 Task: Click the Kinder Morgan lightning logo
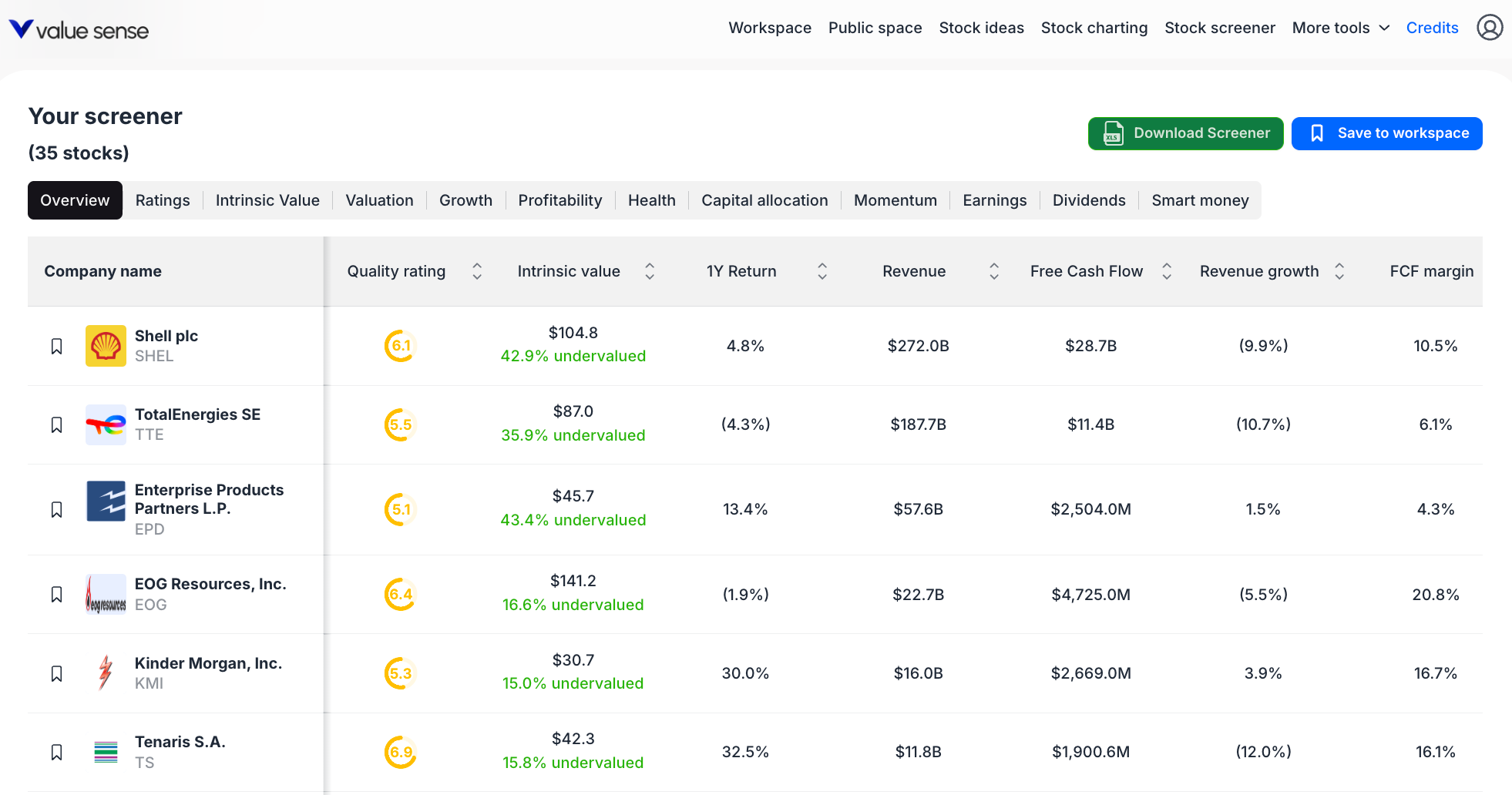coord(106,673)
